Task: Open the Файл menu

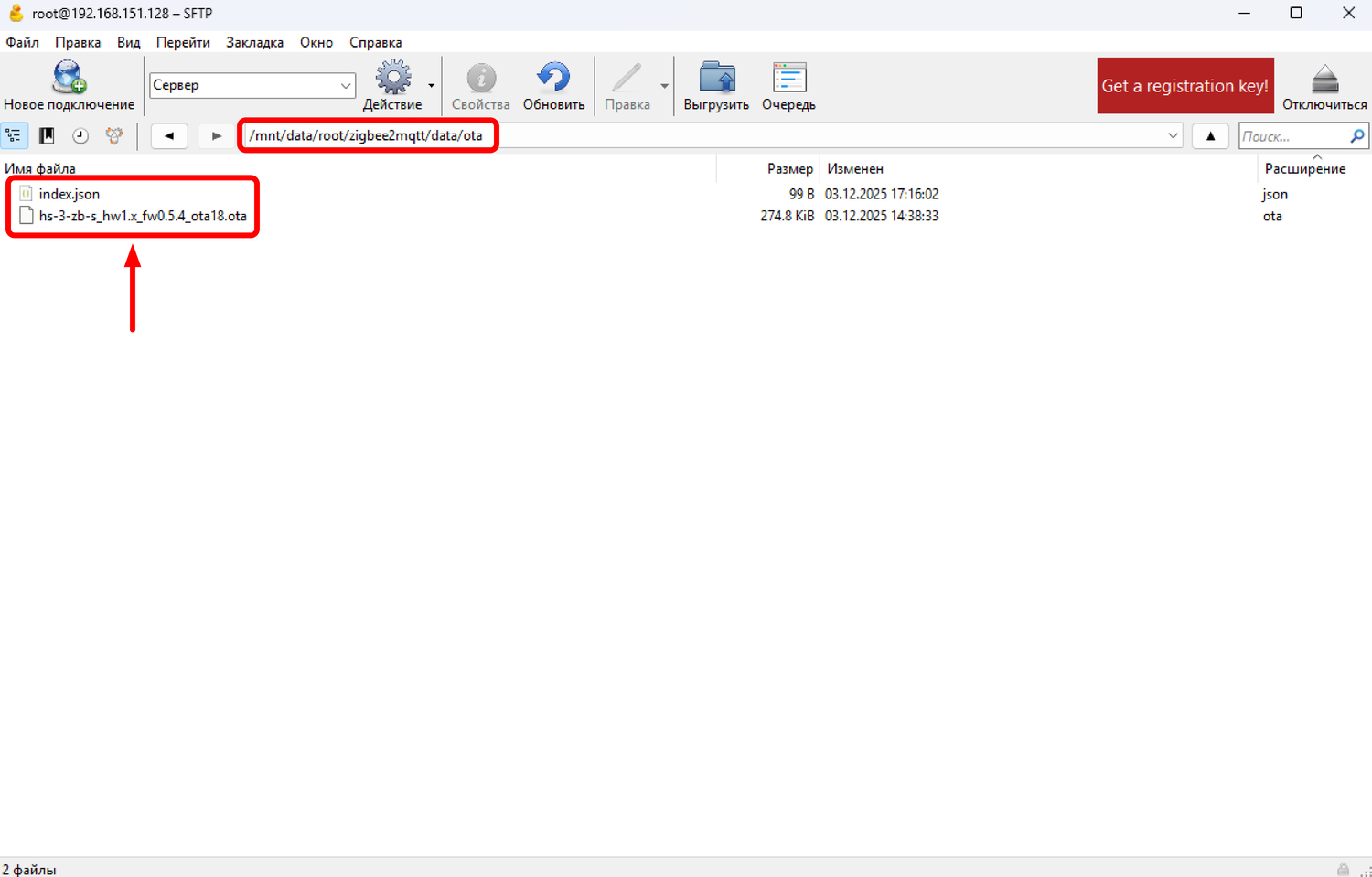Action: pyautogui.click(x=22, y=42)
